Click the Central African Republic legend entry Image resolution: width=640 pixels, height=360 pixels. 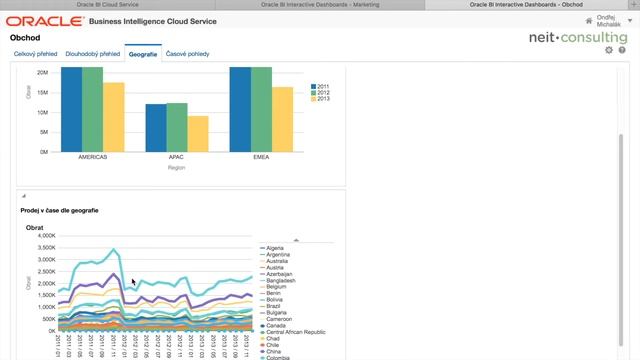point(293,332)
